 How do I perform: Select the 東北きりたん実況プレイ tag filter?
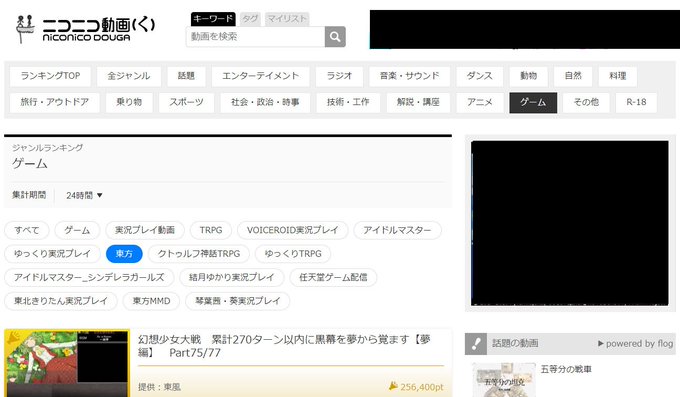[61, 301]
